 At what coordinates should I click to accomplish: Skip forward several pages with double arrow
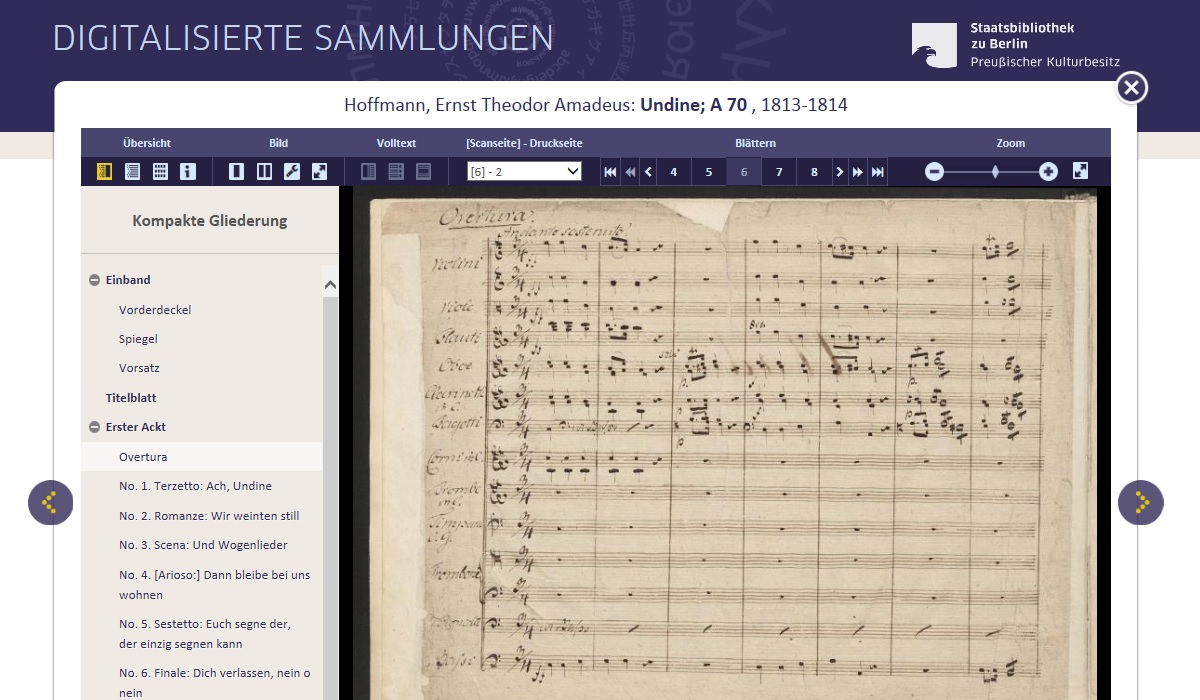click(858, 172)
